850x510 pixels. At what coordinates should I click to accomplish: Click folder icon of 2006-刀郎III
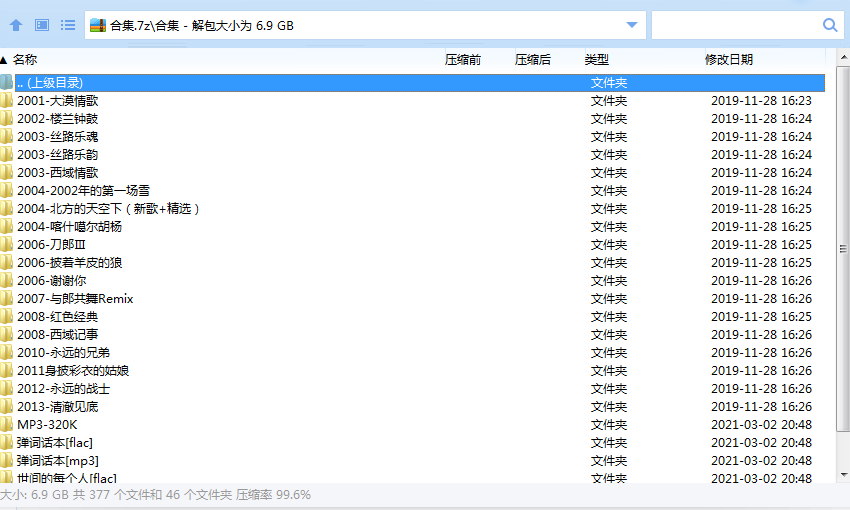tap(6, 244)
